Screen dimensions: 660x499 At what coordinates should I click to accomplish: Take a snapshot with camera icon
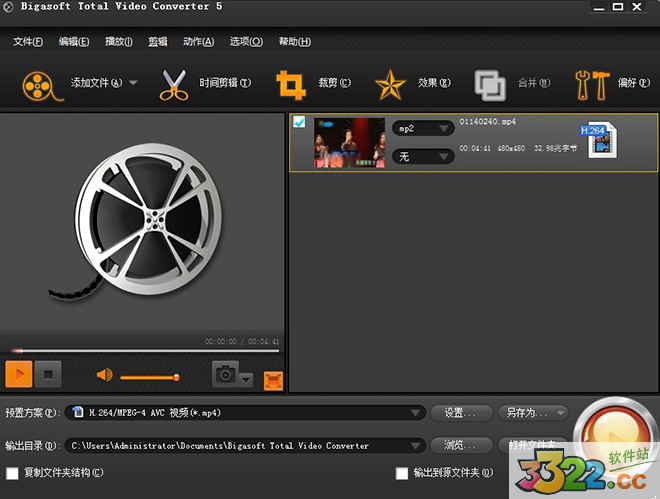pyautogui.click(x=225, y=374)
